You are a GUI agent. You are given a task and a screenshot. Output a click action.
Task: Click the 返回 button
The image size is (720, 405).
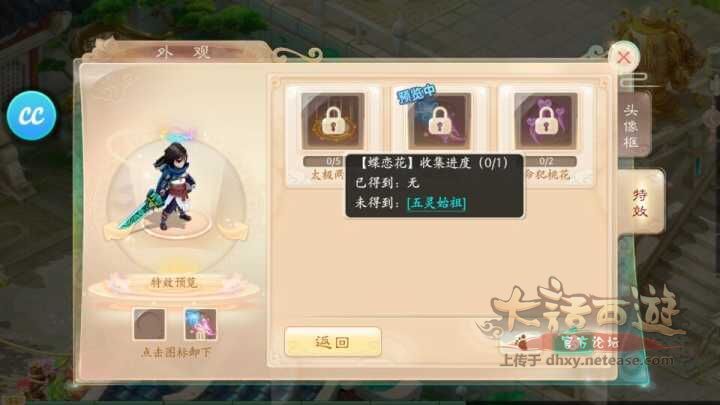[332, 342]
